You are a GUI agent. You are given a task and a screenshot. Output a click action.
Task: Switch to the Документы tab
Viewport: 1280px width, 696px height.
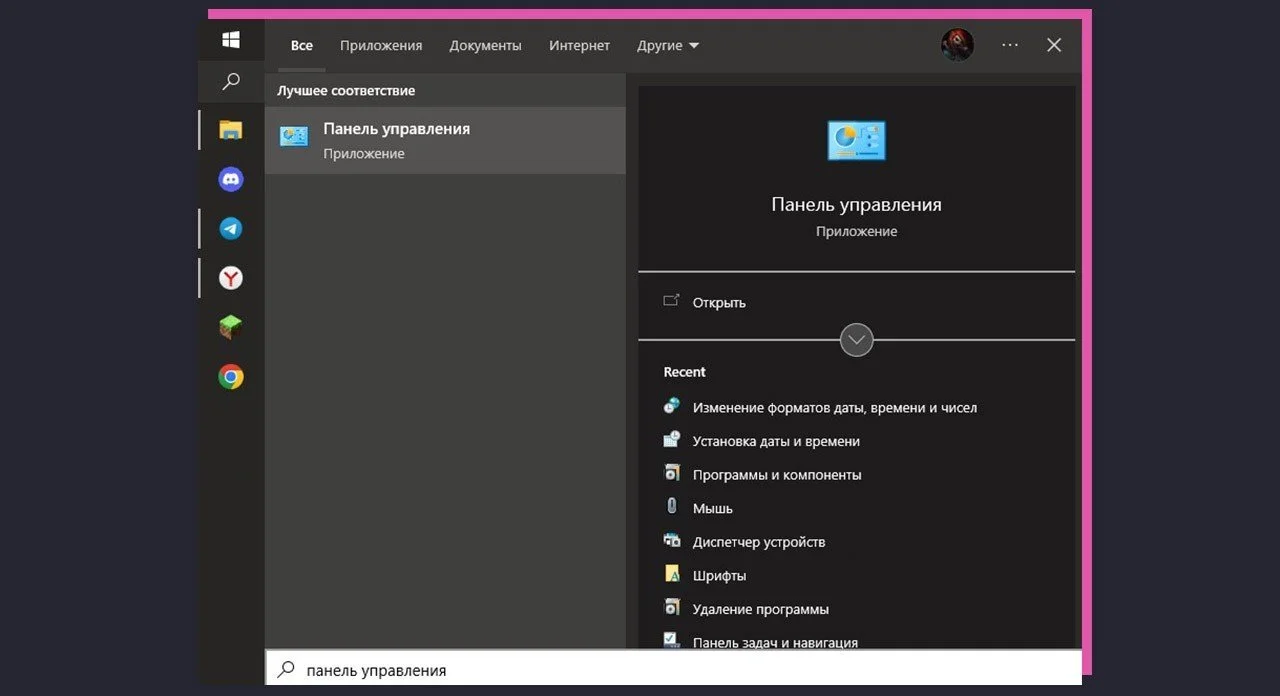[485, 45]
